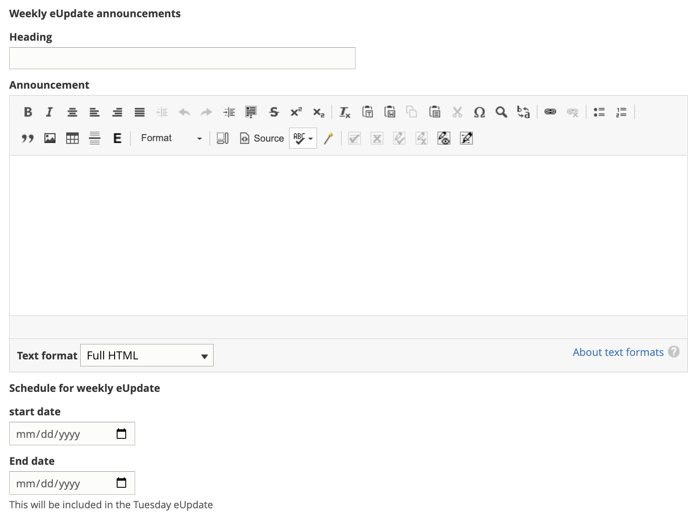Click the start date field

click(x=72, y=434)
